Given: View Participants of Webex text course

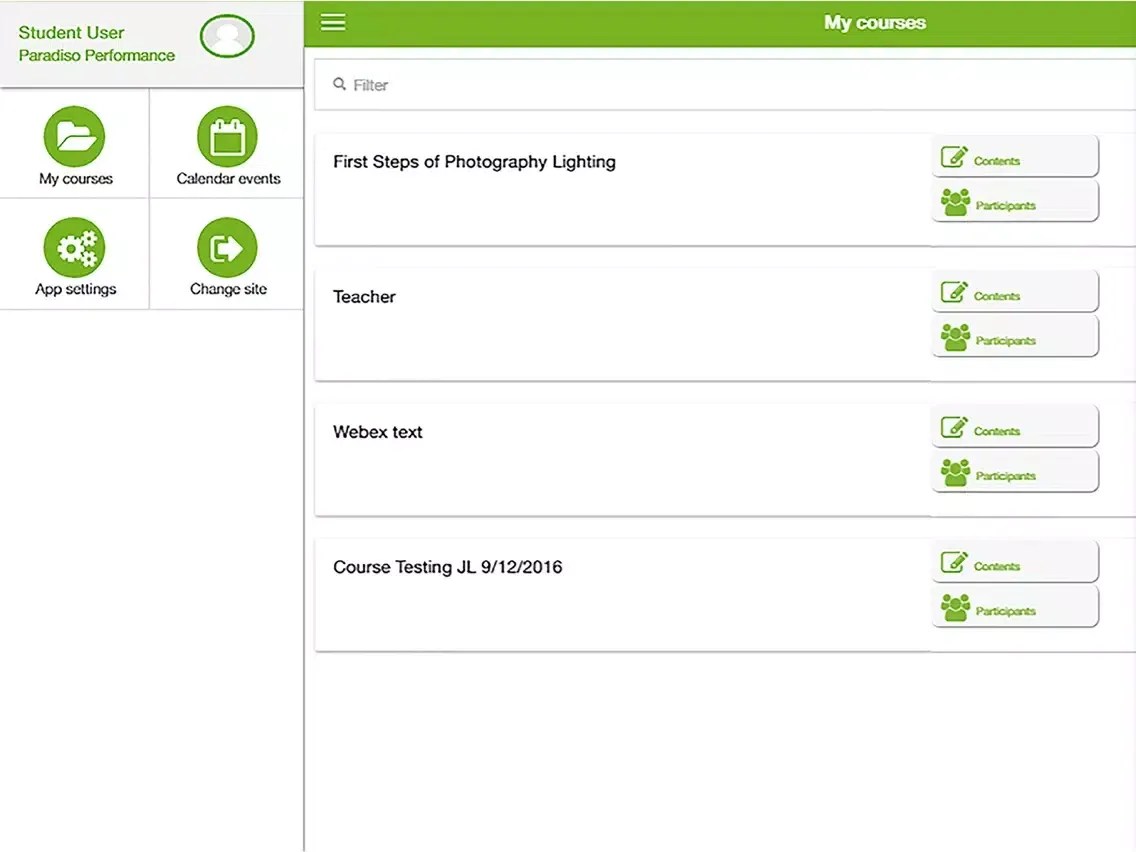Looking at the screenshot, I should point(1015,472).
